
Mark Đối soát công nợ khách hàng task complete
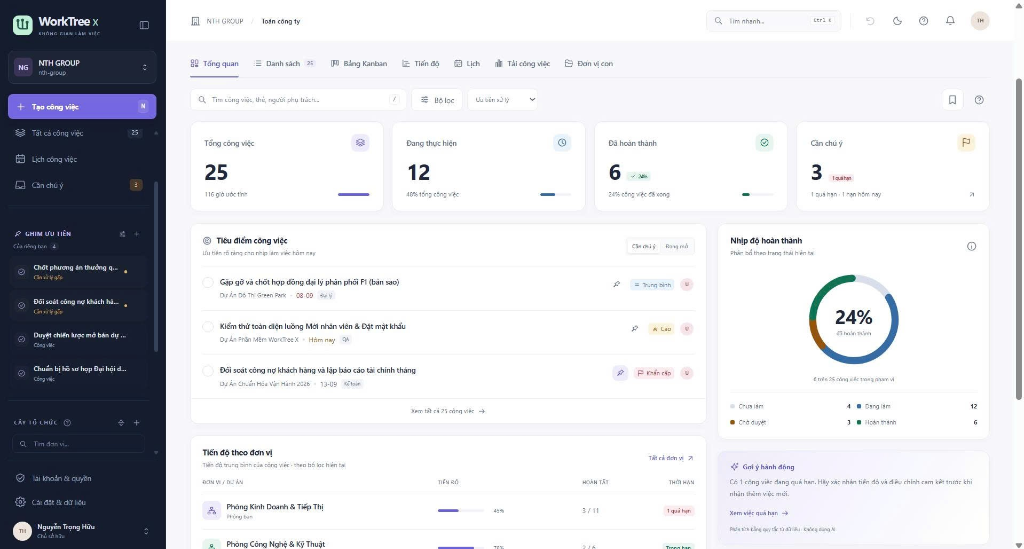coord(208,371)
